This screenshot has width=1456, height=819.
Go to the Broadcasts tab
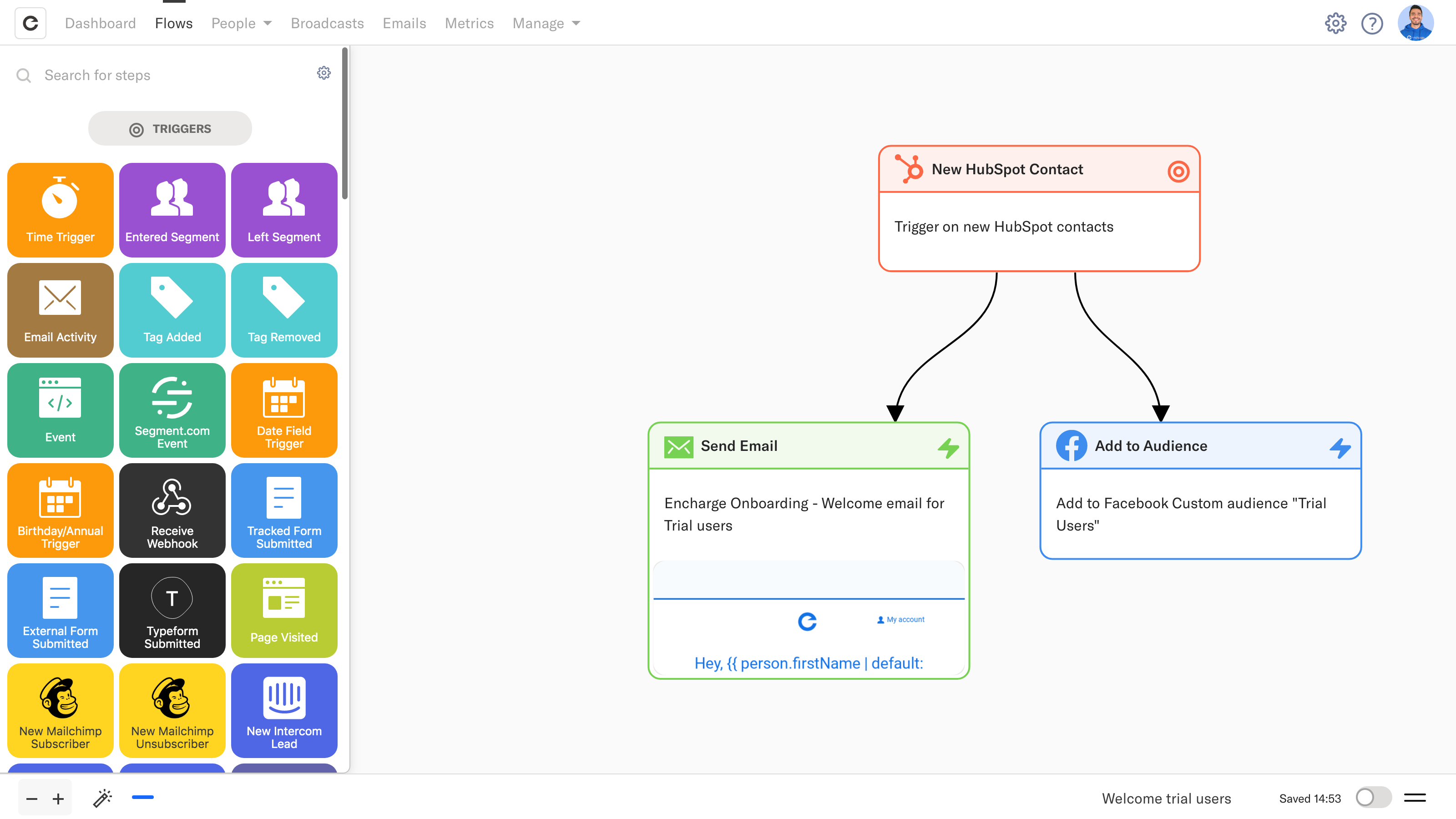[x=327, y=23]
